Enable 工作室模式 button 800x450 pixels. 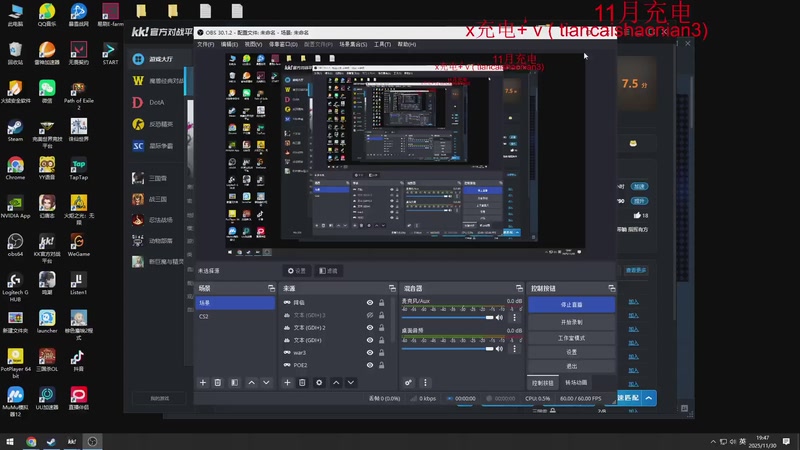[x=571, y=338]
